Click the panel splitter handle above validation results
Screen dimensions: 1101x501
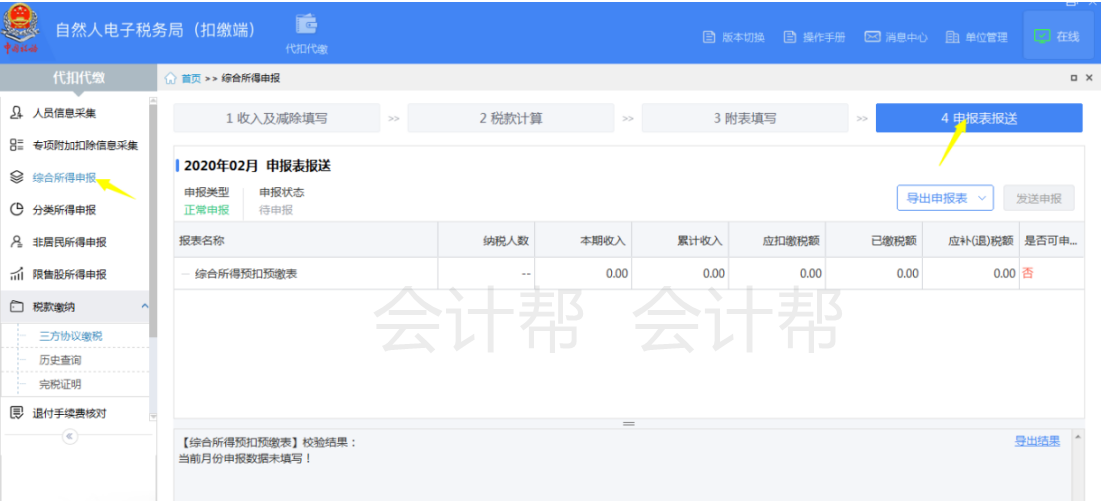point(629,423)
